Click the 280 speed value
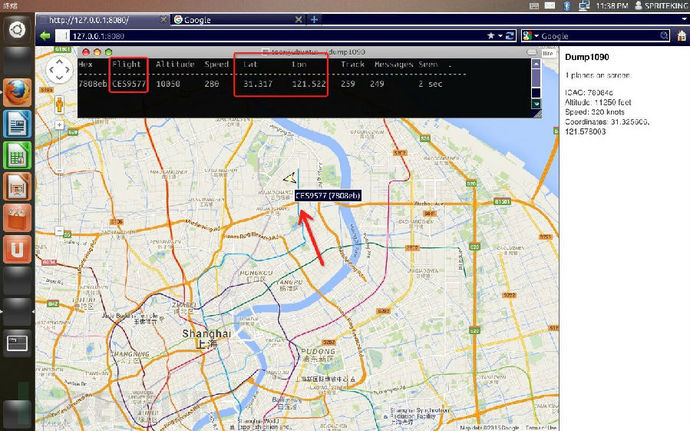Image resolution: width=690 pixels, height=431 pixels. click(x=212, y=84)
